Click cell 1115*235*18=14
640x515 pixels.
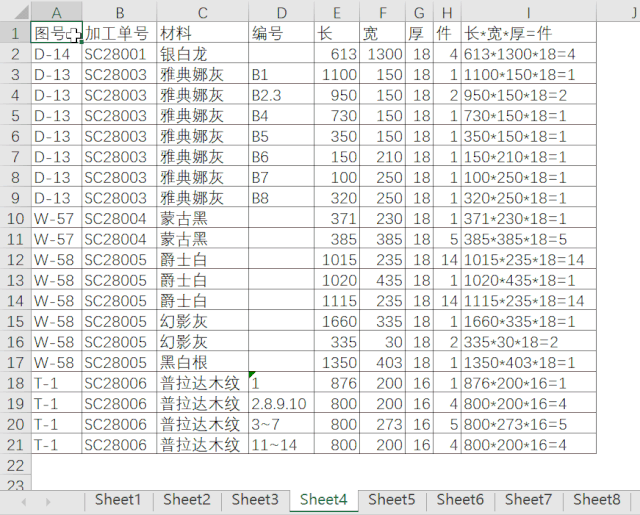click(529, 301)
